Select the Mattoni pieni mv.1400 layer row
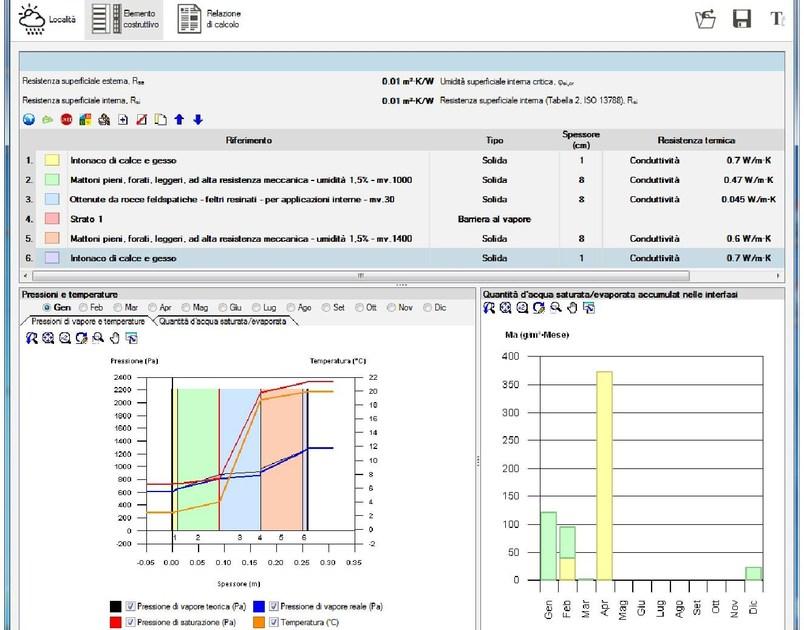This screenshot has height=630, width=804. click(403, 238)
